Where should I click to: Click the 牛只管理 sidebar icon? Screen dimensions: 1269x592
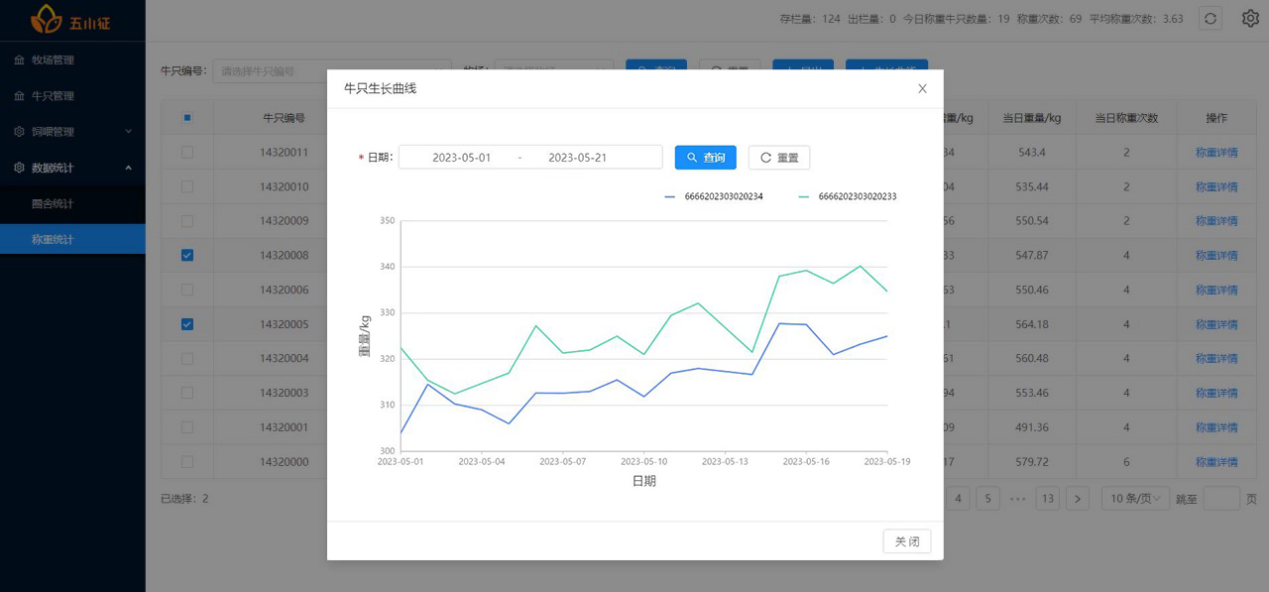[20, 95]
